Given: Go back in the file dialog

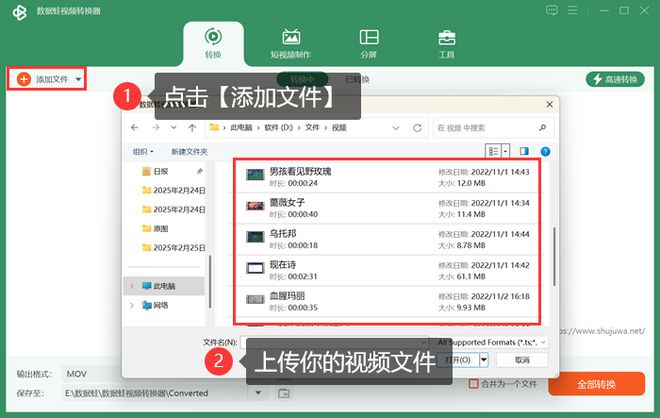Looking at the screenshot, I should [x=135, y=128].
